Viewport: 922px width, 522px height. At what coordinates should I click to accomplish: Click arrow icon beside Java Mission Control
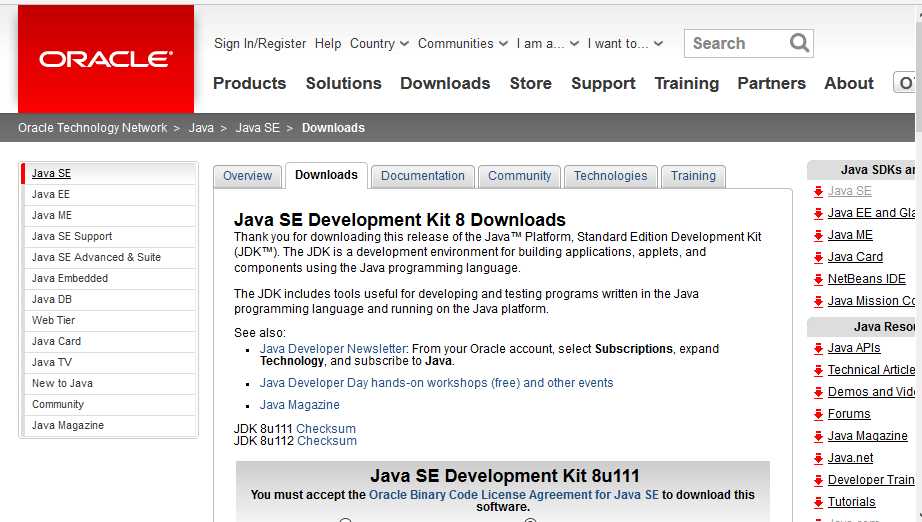click(818, 302)
